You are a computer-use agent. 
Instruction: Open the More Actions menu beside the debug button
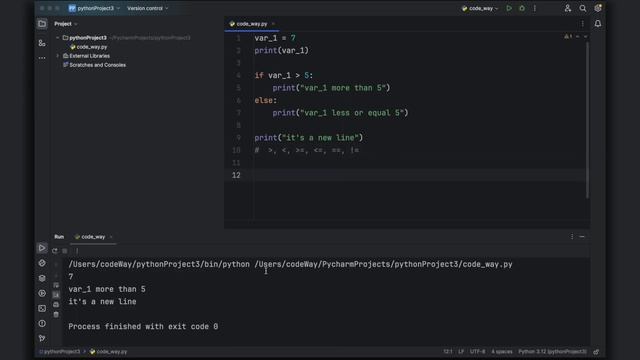535,8
